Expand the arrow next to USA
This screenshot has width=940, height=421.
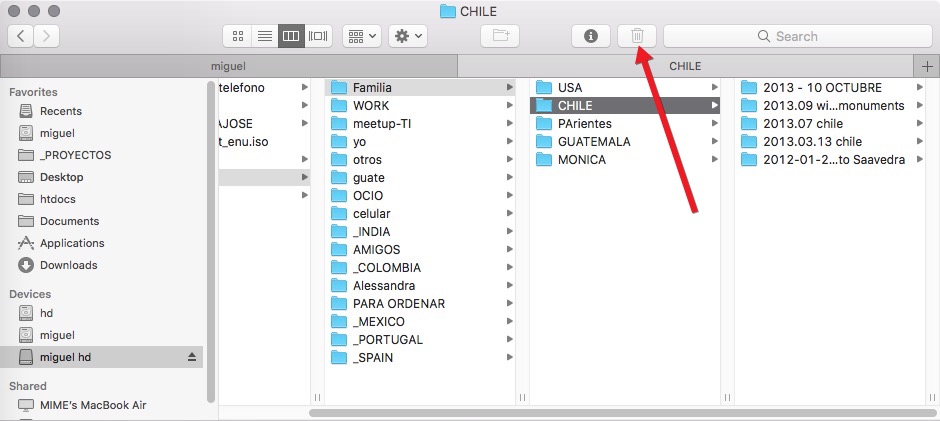pos(714,88)
